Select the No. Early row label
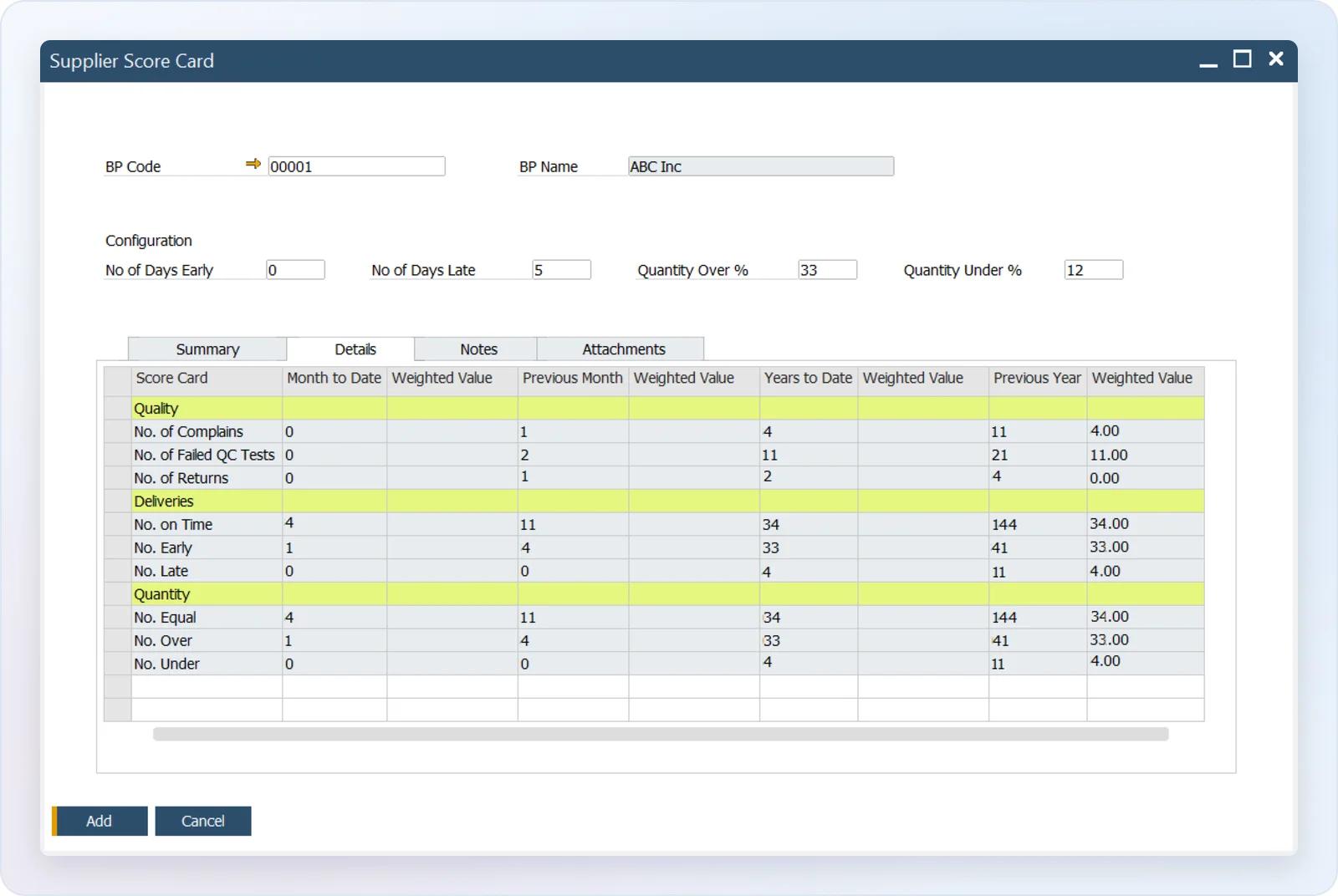 pos(163,548)
